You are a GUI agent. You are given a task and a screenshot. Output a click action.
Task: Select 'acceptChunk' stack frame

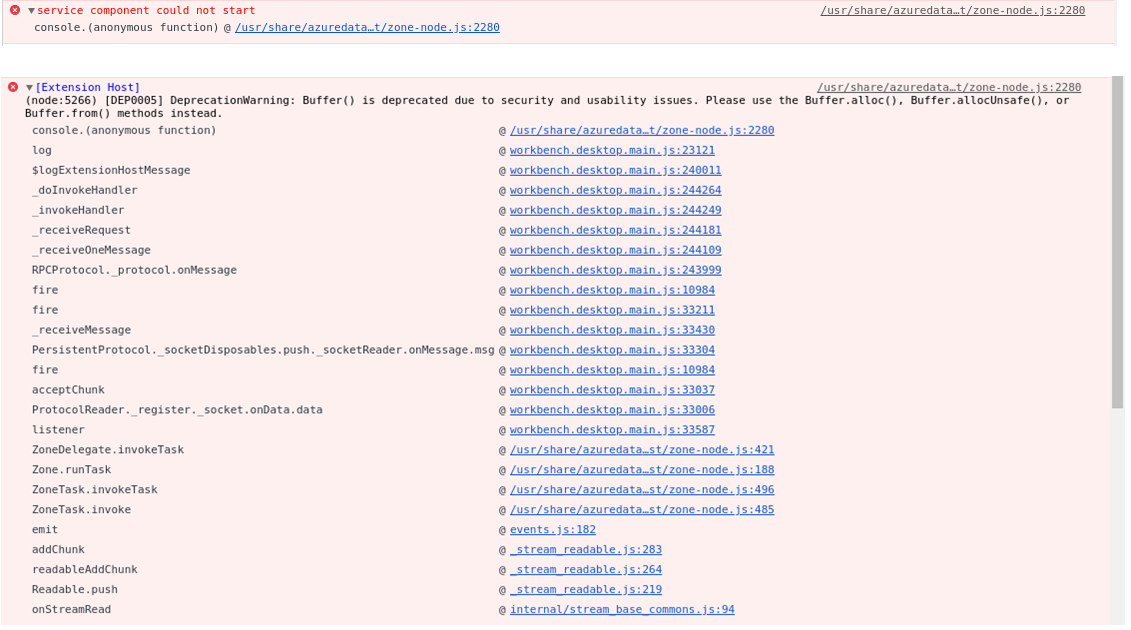click(68, 390)
